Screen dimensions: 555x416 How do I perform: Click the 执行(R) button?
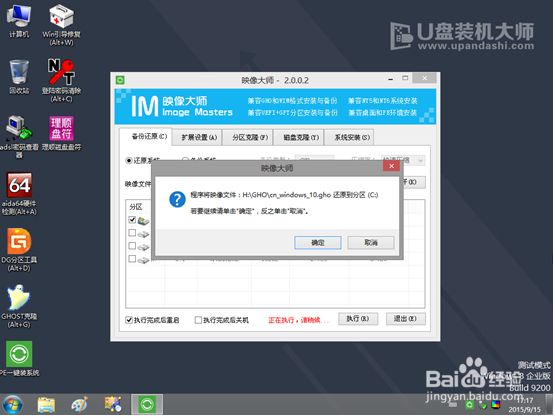click(358, 319)
